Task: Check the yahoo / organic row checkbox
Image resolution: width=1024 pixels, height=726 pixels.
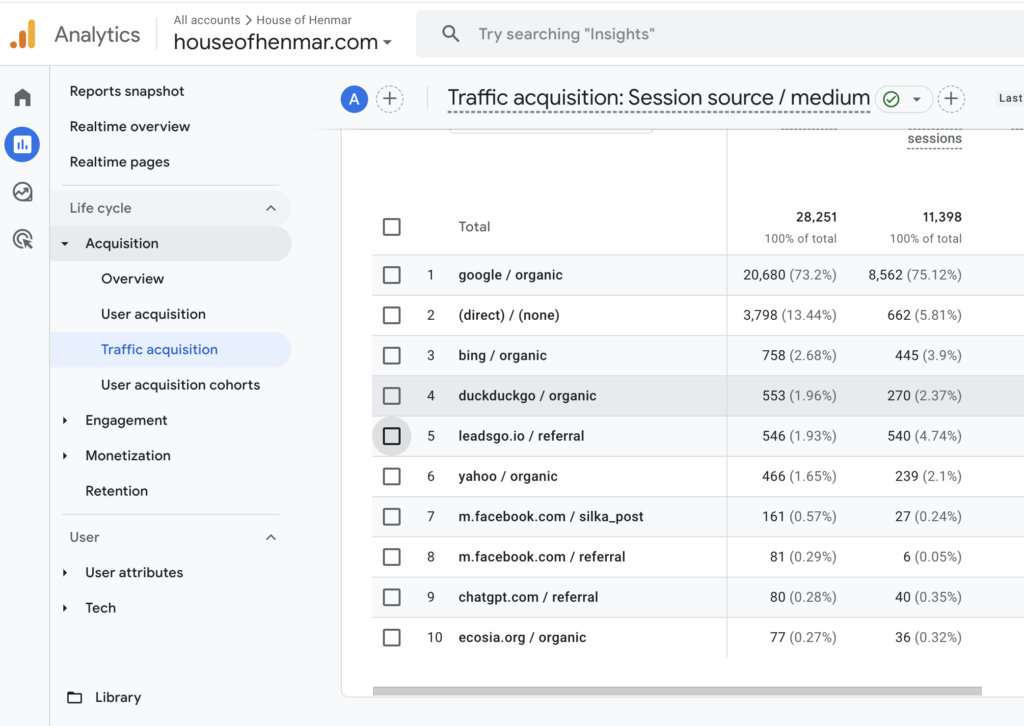Action: tap(392, 477)
